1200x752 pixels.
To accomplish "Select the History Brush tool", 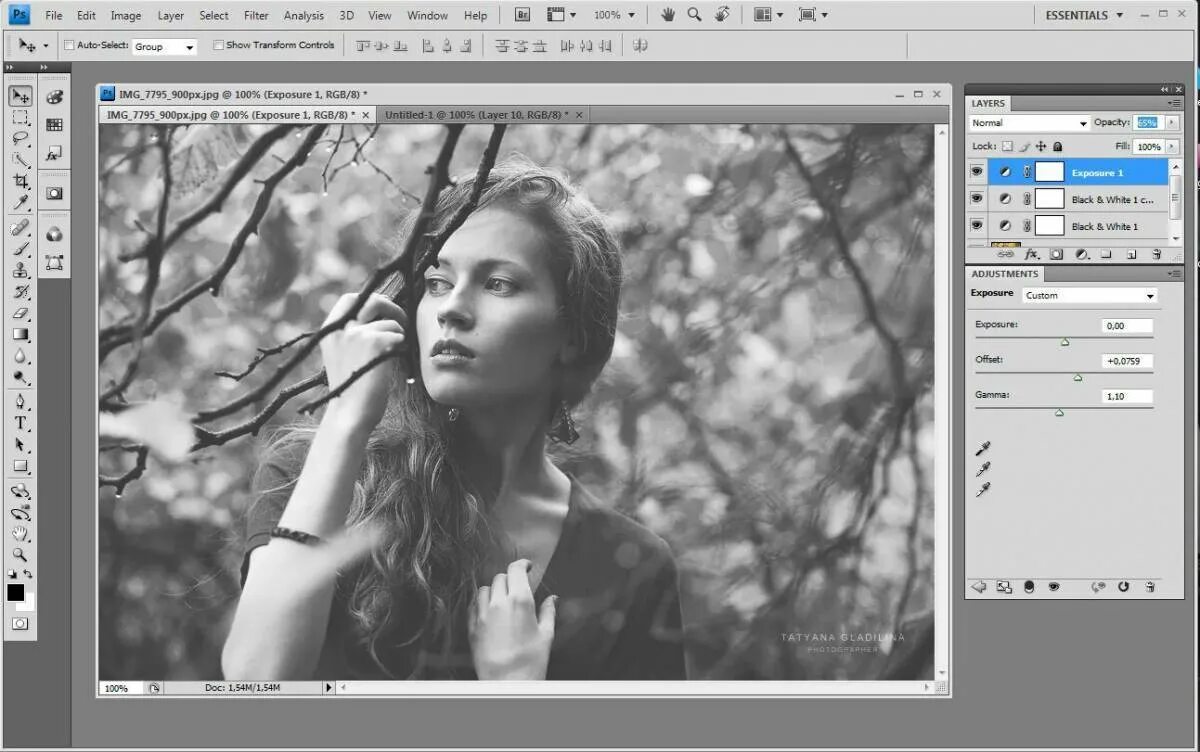I will click(20, 292).
